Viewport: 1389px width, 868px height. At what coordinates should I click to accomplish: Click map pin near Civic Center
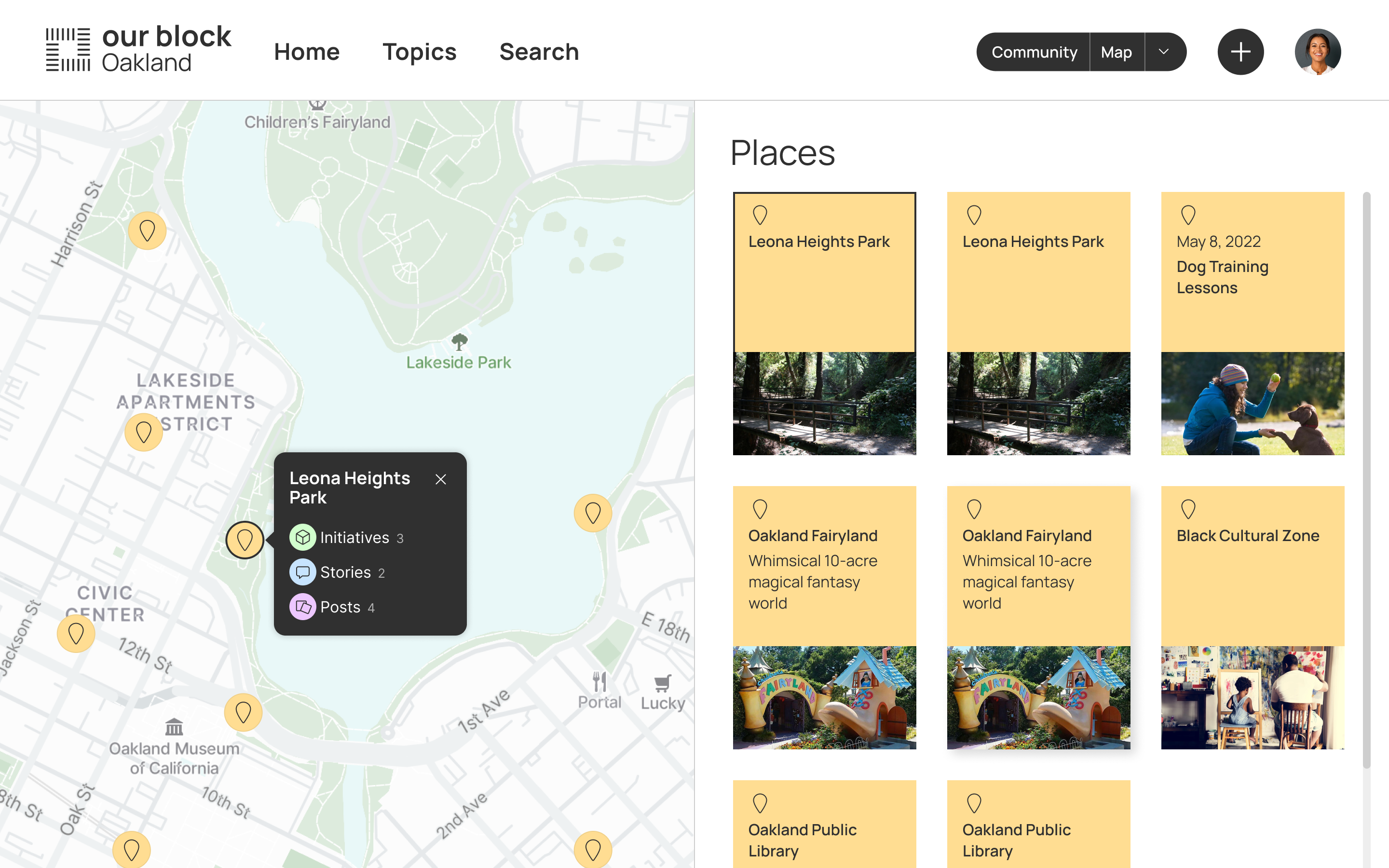pyautogui.click(x=76, y=634)
